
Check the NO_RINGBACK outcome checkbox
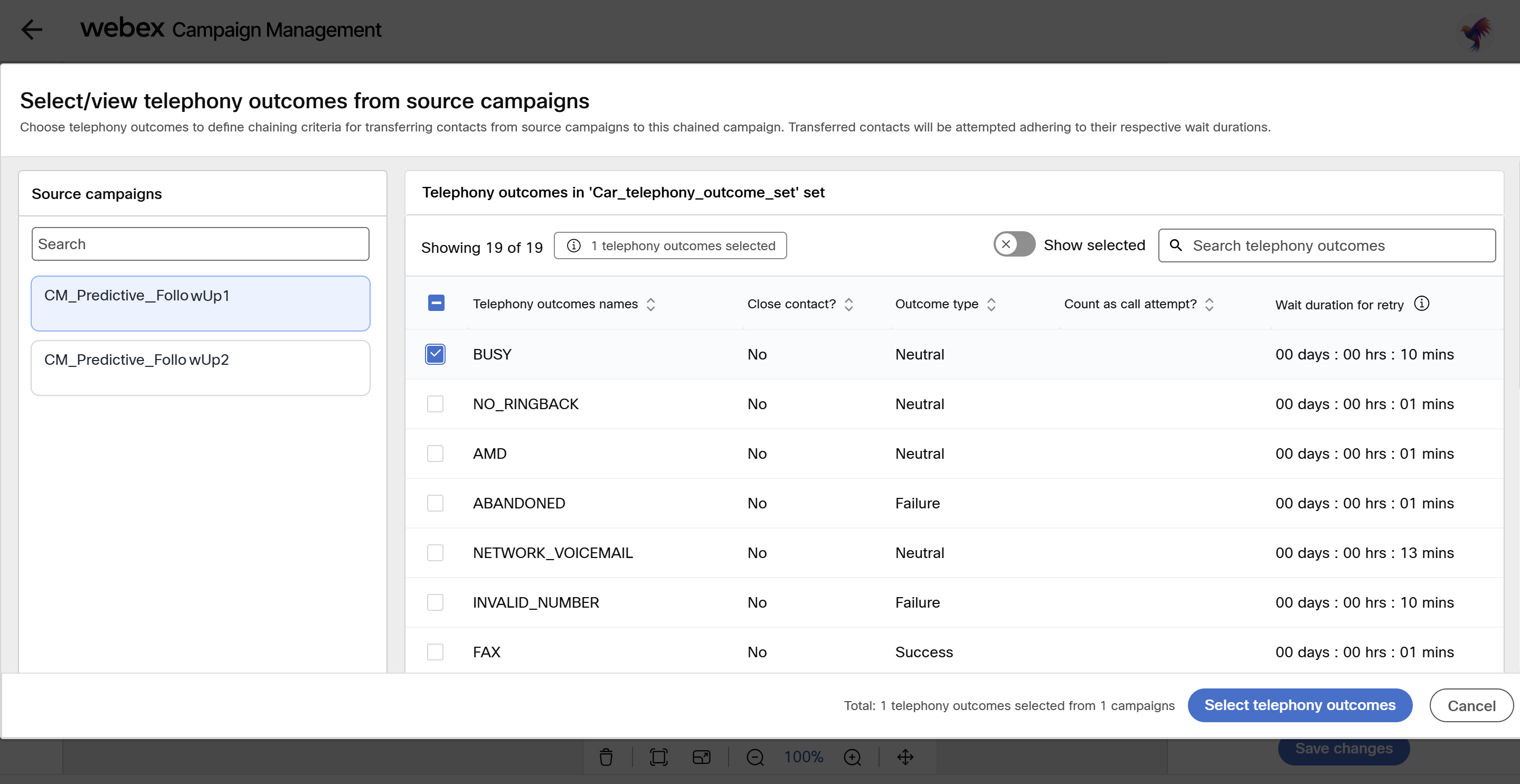point(436,403)
